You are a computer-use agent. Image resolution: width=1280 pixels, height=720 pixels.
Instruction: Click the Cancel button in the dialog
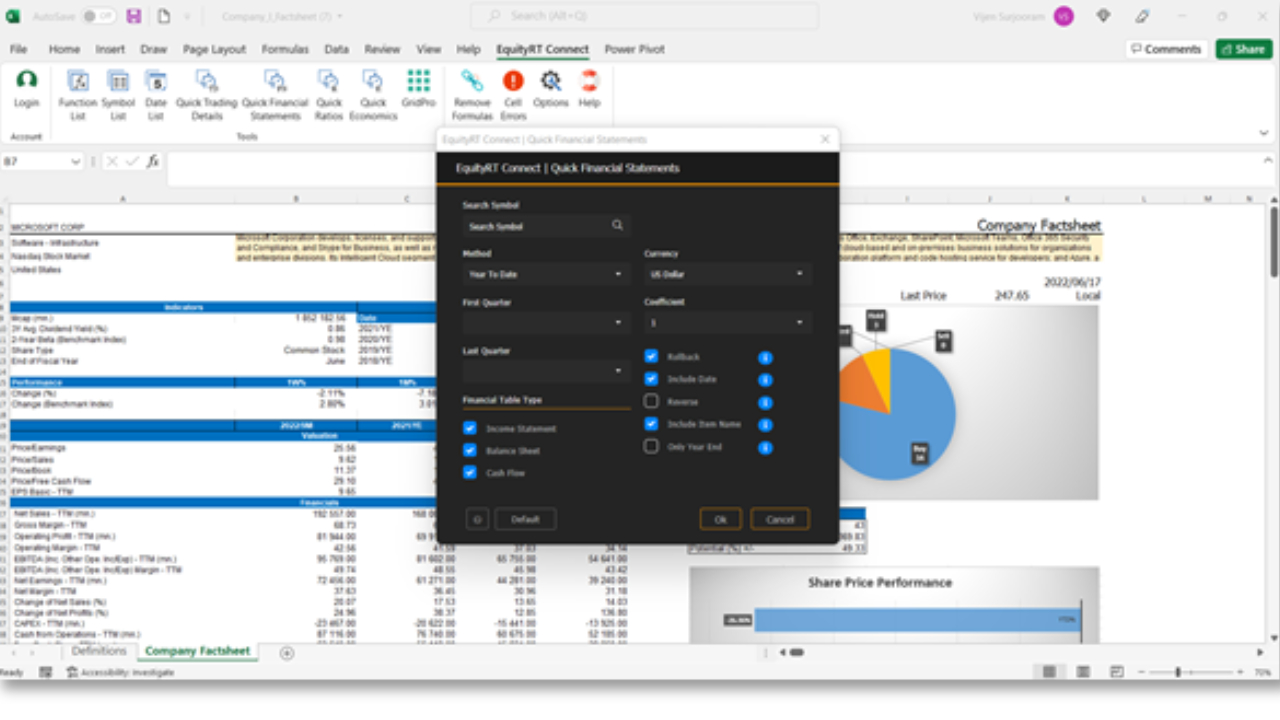780,519
